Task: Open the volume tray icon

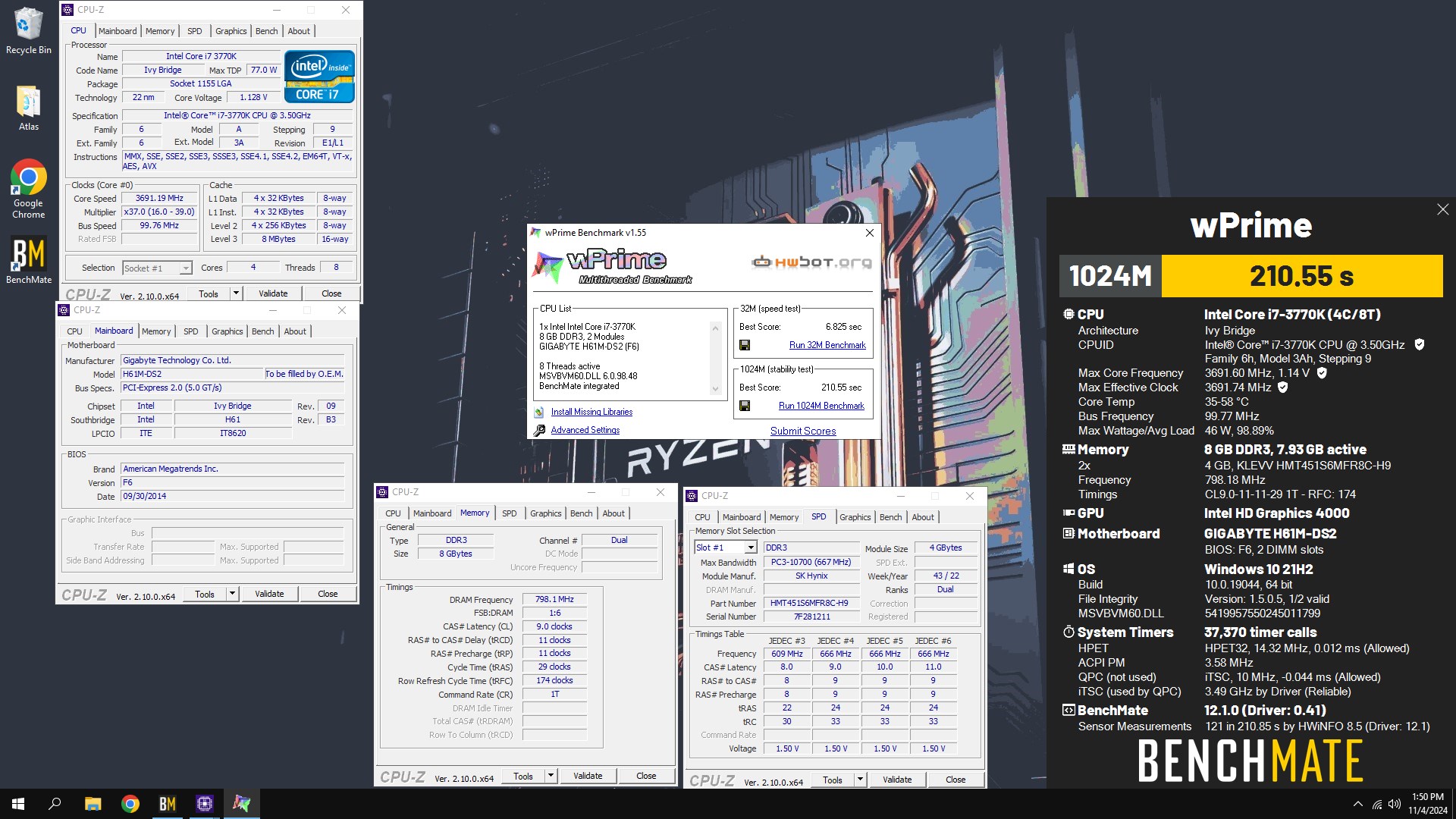Action: (x=1395, y=805)
